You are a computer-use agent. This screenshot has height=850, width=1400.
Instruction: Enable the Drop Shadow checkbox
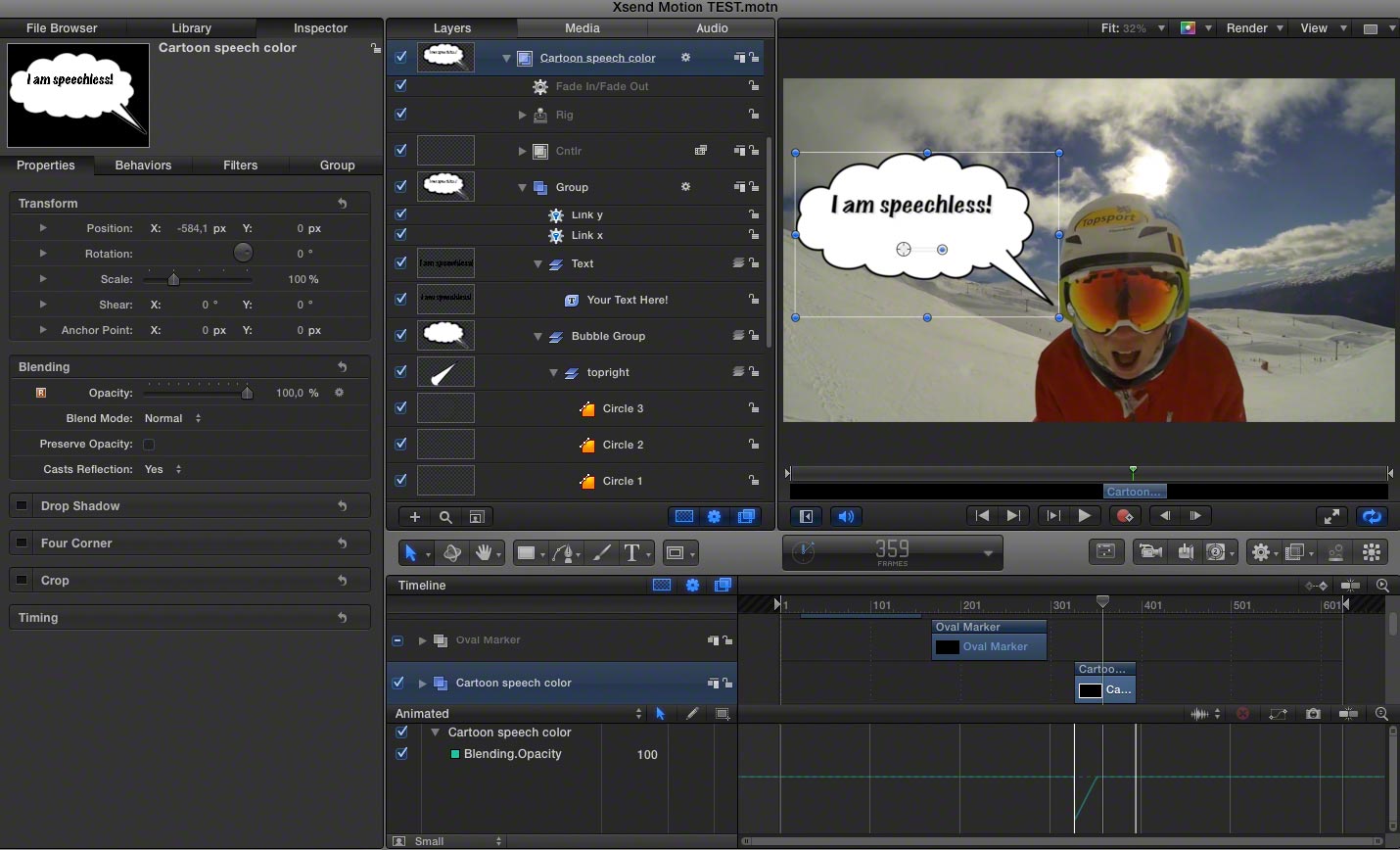click(22, 506)
